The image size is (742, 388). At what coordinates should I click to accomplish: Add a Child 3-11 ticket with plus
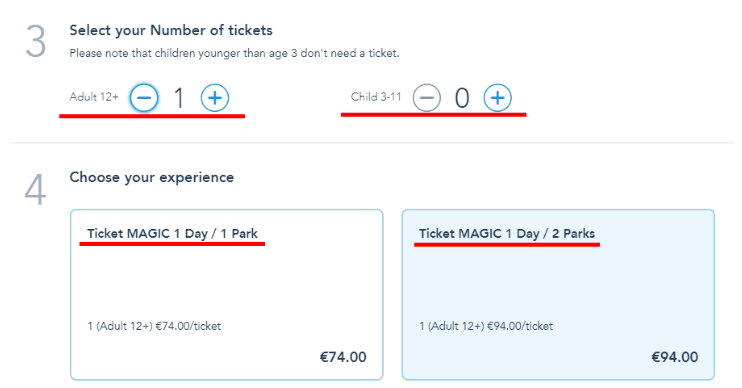click(x=497, y=98)
